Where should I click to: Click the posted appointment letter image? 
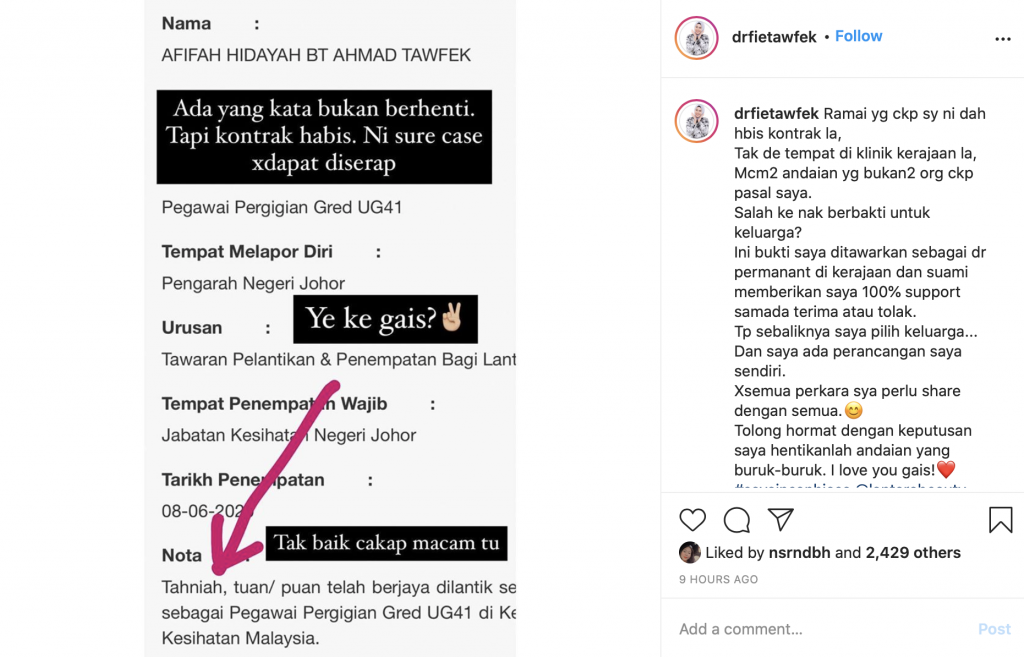tap(330, 328)
